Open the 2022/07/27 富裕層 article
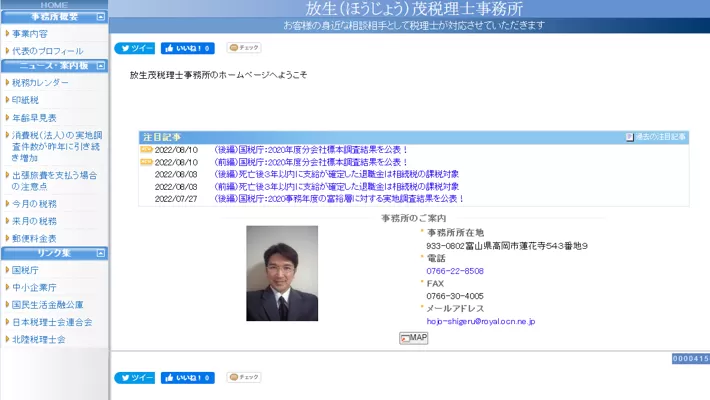Screen dimensions: 710x400 (336, 199)
